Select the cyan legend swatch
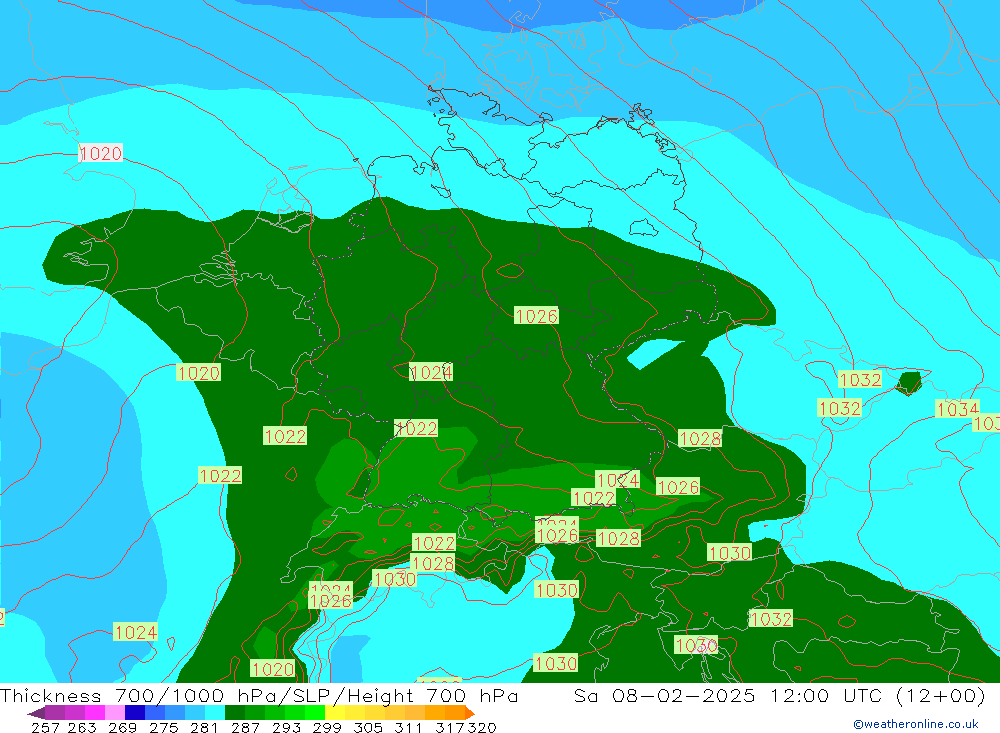Viewport: 1000px width, 733px height. coord(215,713)
